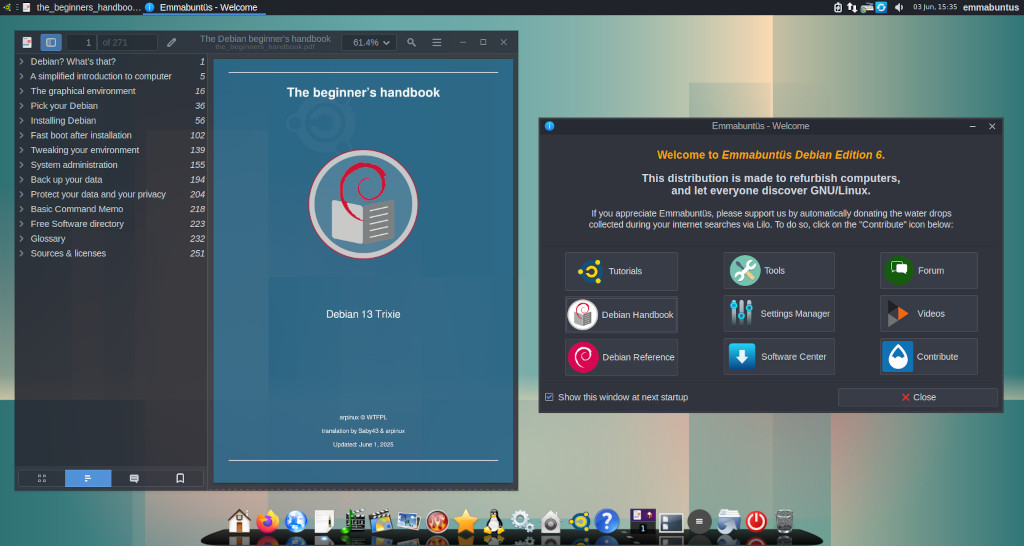Open Debian Reference in Welcome window
This screenshot has width=1024, height=546.
click(621, 357)
